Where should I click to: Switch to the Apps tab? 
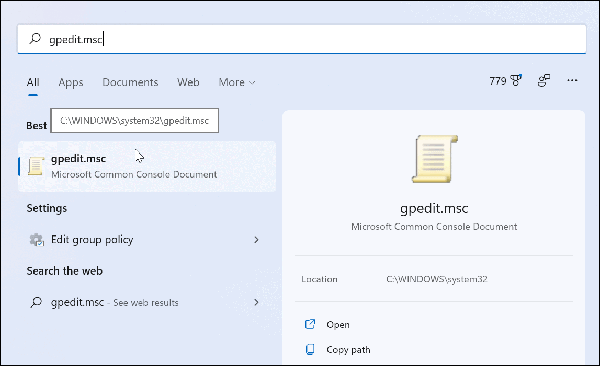[71, 82]
